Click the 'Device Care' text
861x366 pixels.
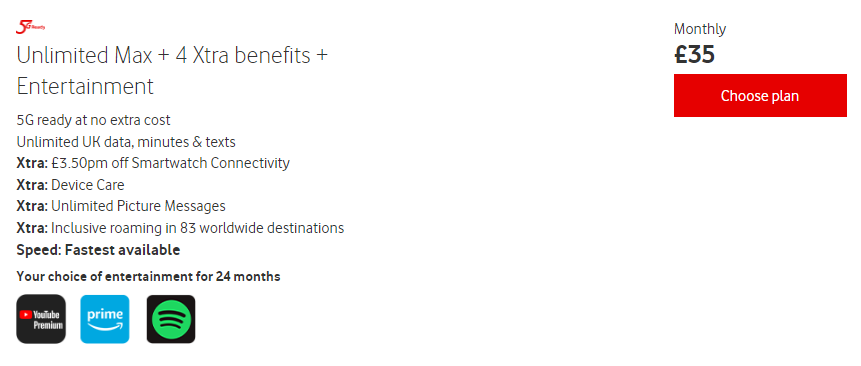(88, 185)
